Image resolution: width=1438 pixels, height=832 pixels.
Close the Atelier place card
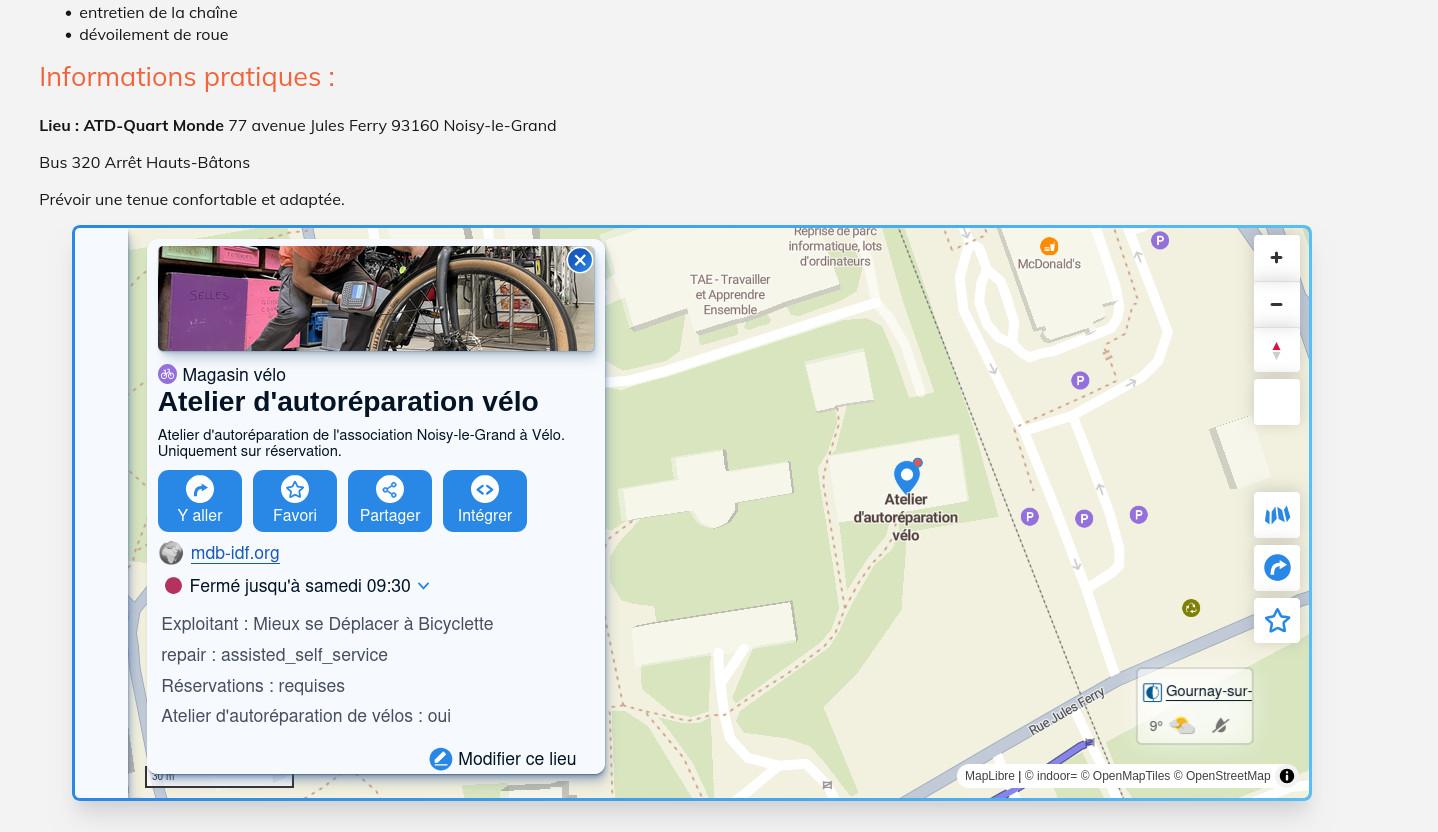(x=579, y=260)
